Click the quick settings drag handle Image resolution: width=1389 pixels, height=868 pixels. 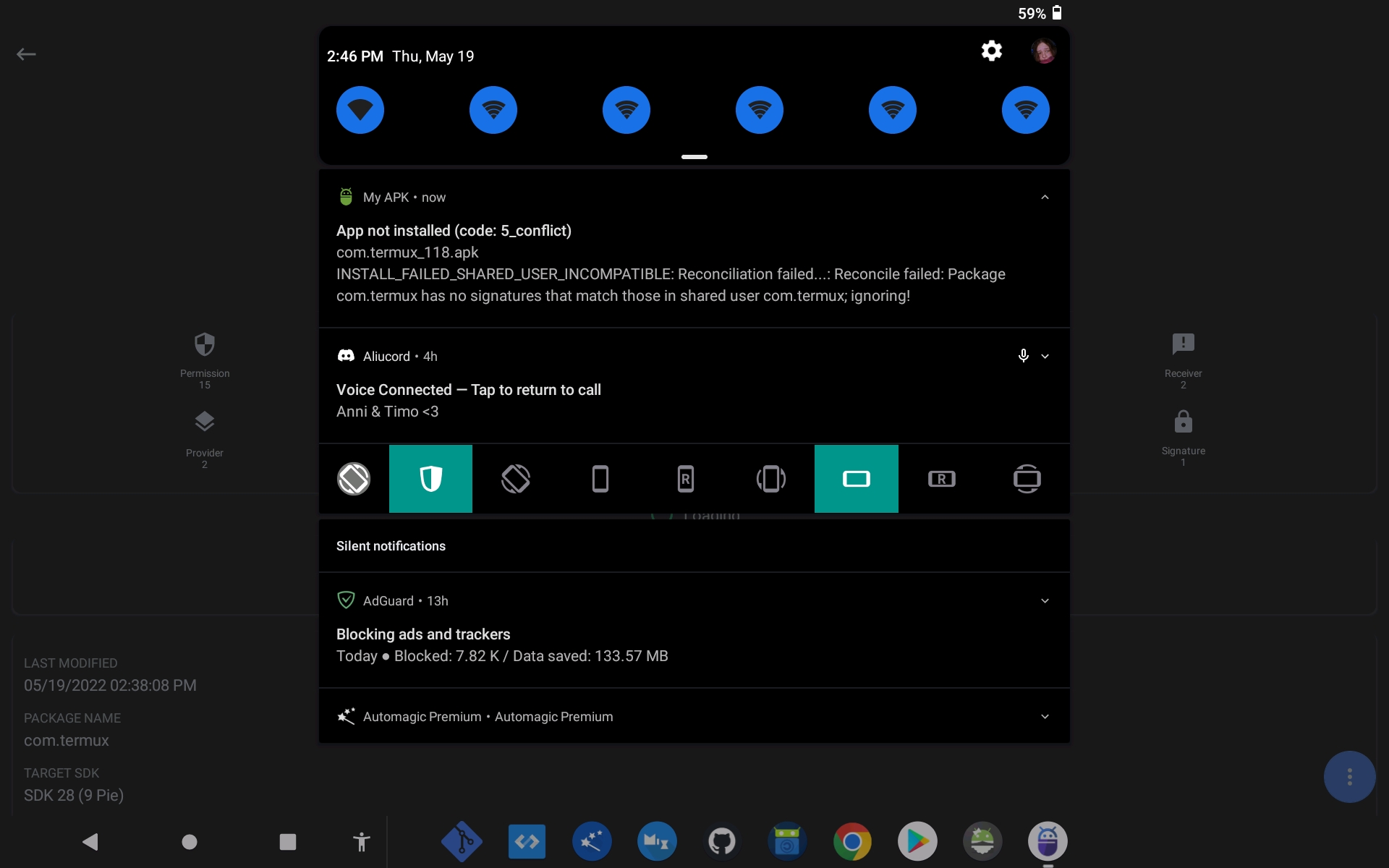tap(694, 156)
